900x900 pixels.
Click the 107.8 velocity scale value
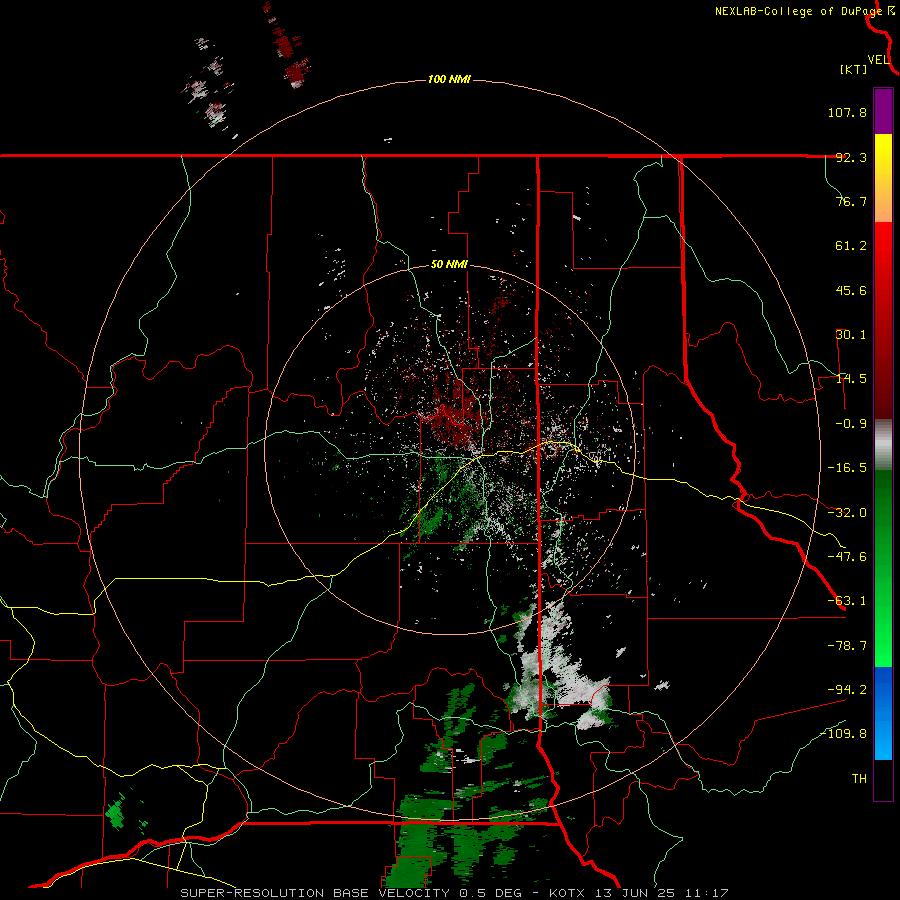tap(847, 112)
